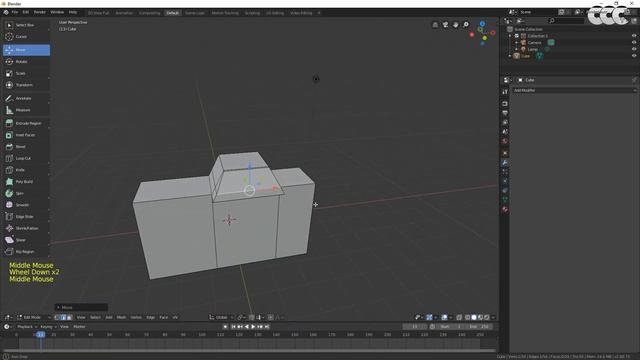Select the Loop Cut tool
Viewport: 640px width, 360px height.
pos(26,158)
